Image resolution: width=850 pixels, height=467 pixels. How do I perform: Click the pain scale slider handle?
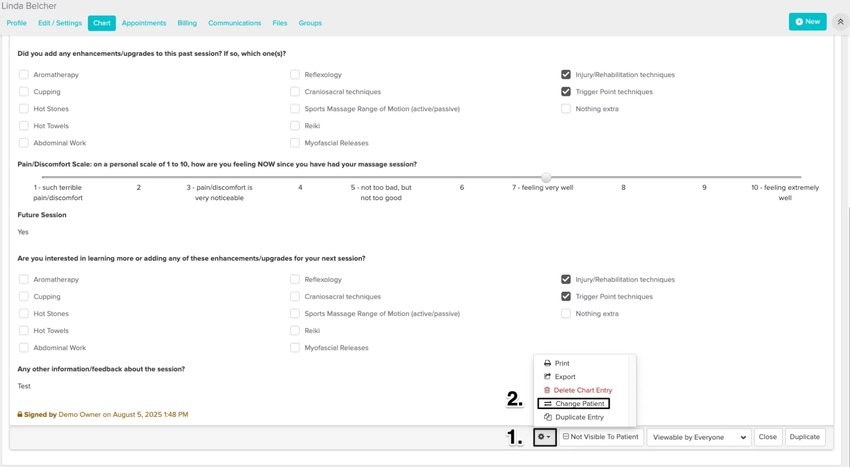click(x=546, y=177)
